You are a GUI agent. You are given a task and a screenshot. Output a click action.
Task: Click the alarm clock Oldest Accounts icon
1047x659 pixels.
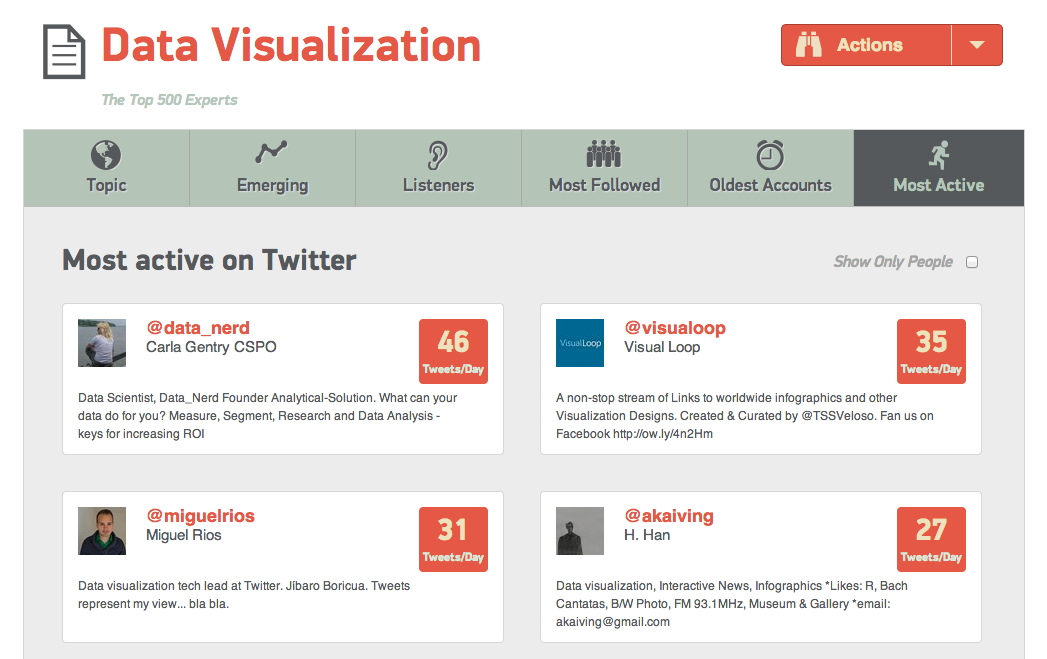770,154
